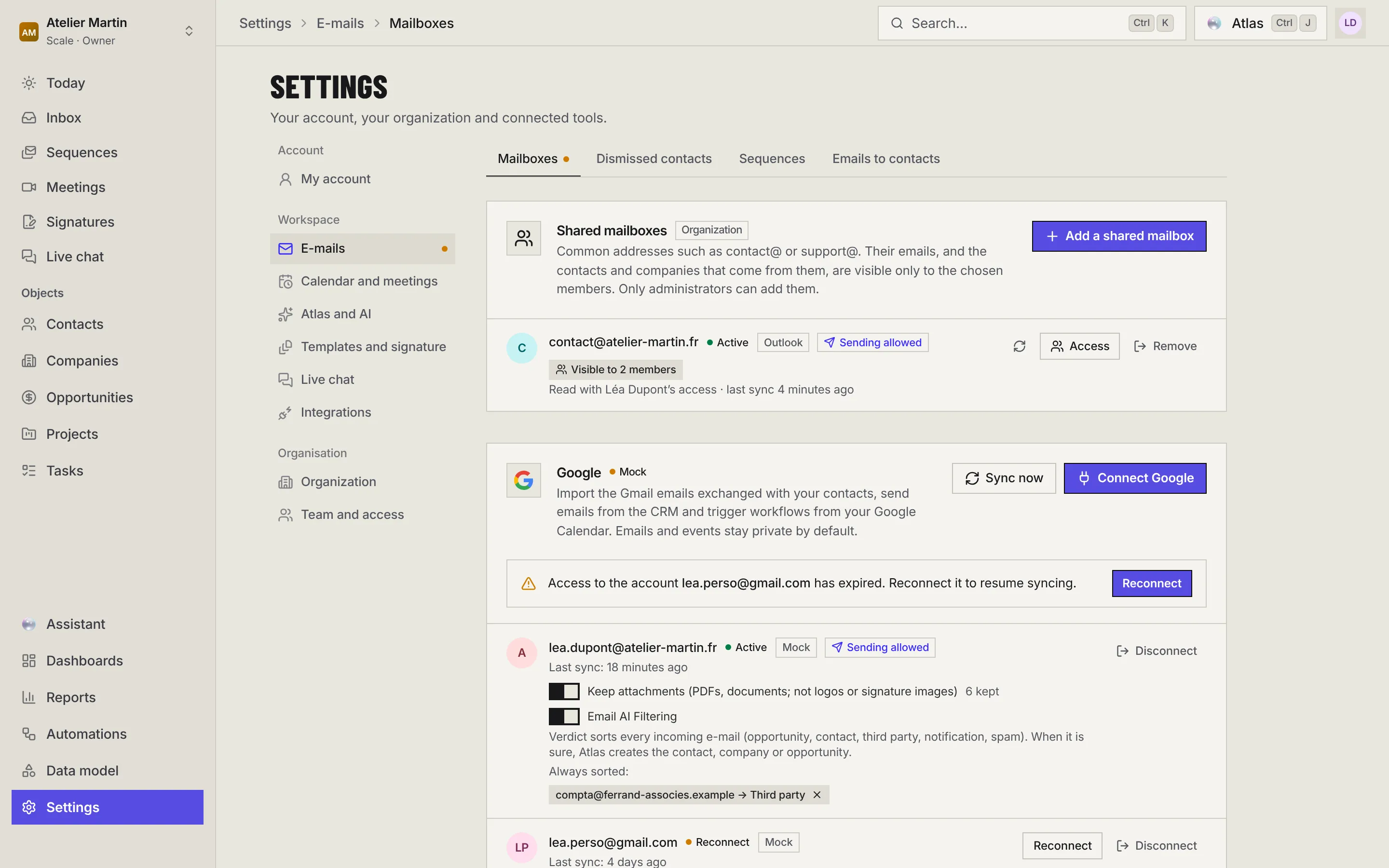Open the Assistant in the sidebar
Viewport: 1389px width, 868px height.
coord(108,624)
